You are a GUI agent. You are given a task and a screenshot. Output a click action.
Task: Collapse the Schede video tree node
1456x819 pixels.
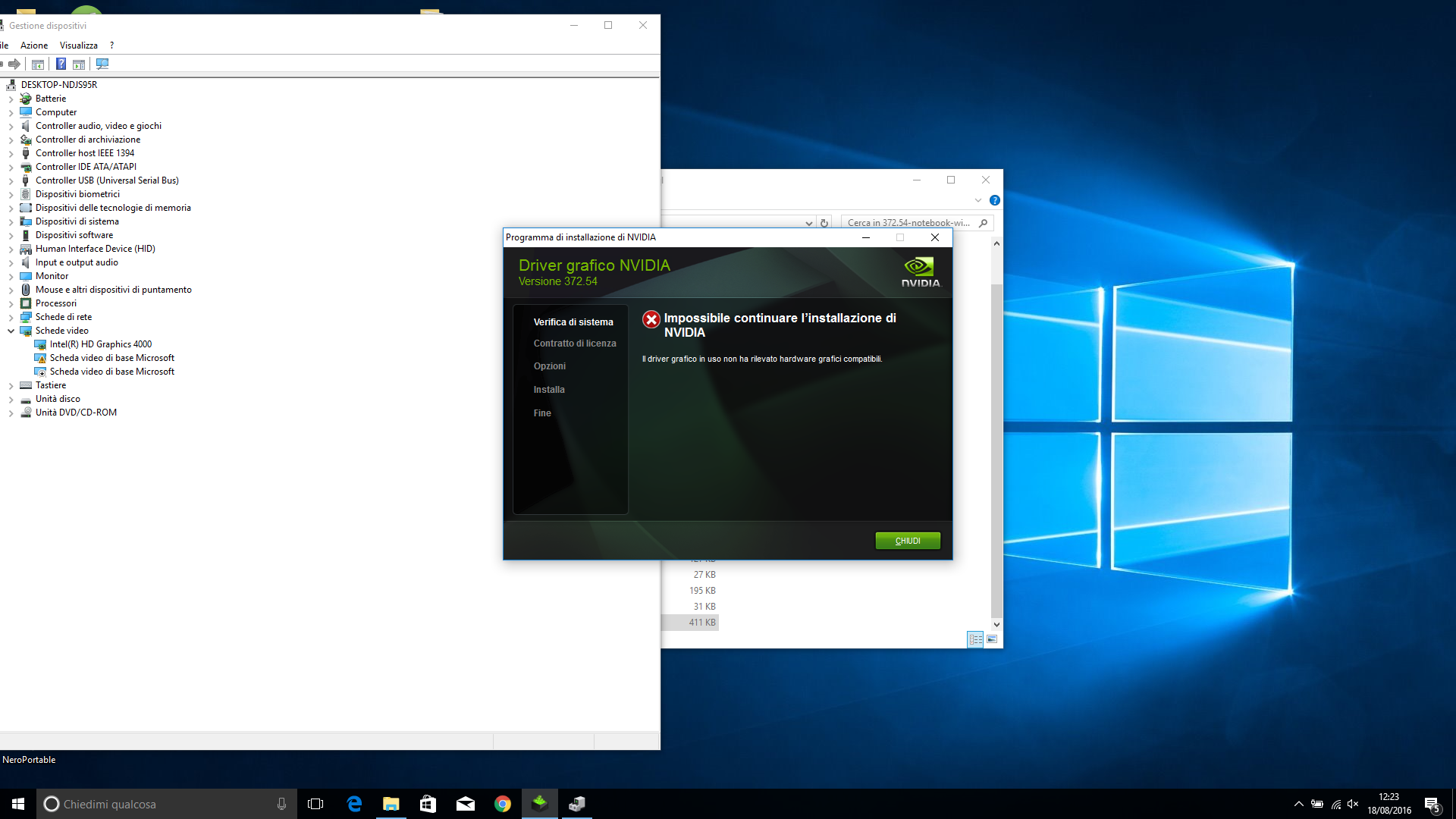[x=11, y=331]
